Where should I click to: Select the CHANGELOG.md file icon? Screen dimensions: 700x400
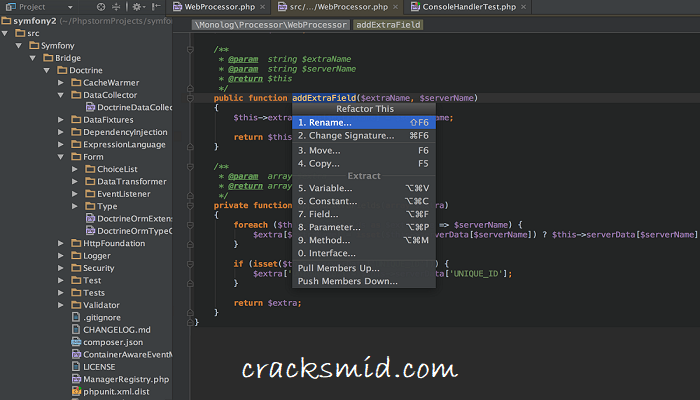(x=76, y=330)
